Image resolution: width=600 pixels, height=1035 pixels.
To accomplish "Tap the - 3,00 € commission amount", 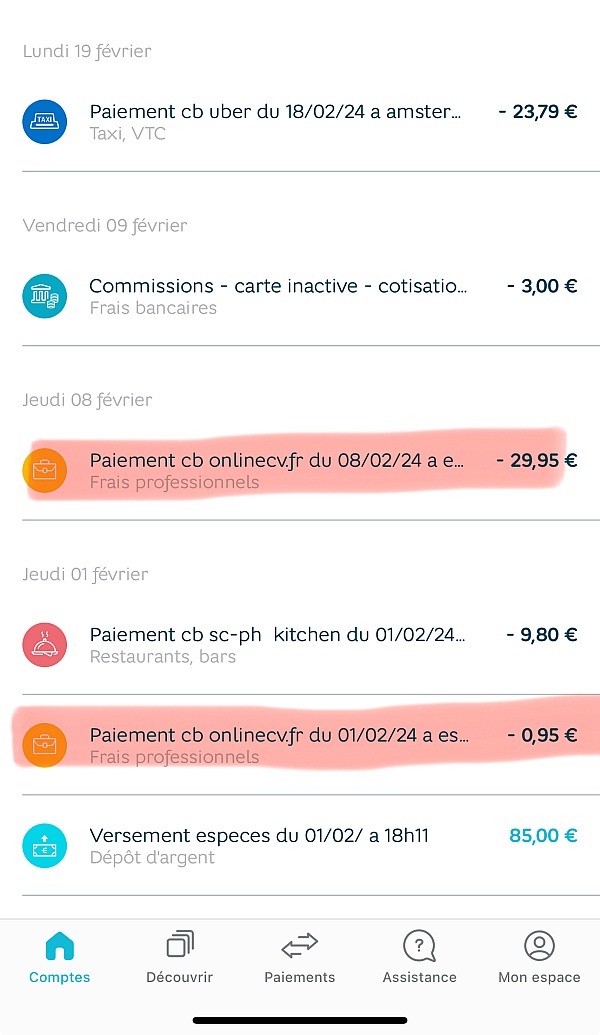I will [542, 286].
